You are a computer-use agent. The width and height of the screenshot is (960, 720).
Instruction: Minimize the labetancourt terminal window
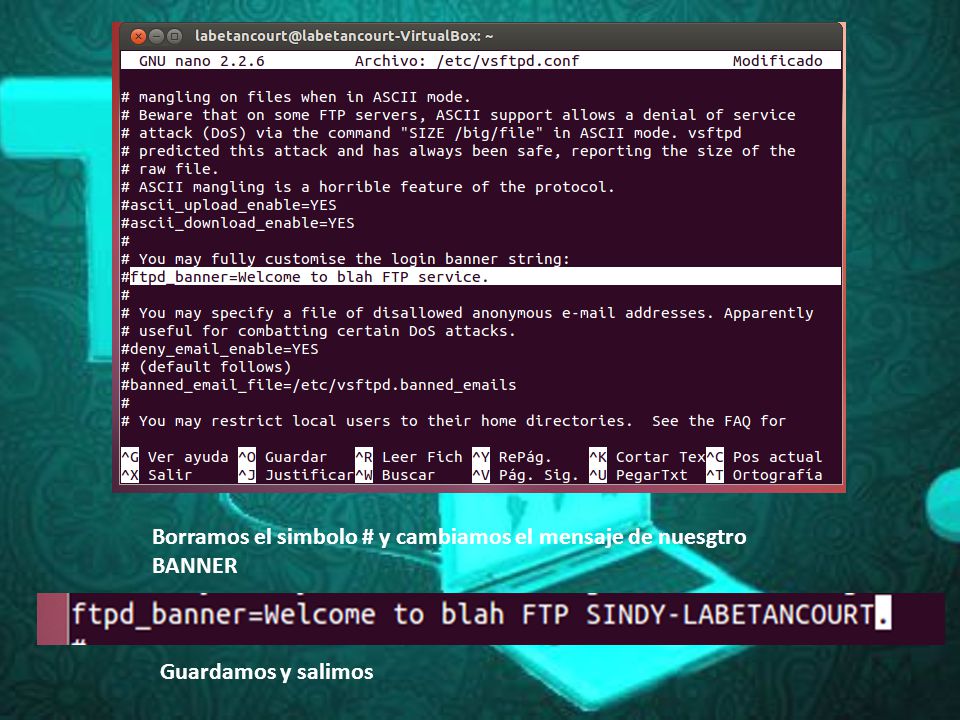[157, 36]
